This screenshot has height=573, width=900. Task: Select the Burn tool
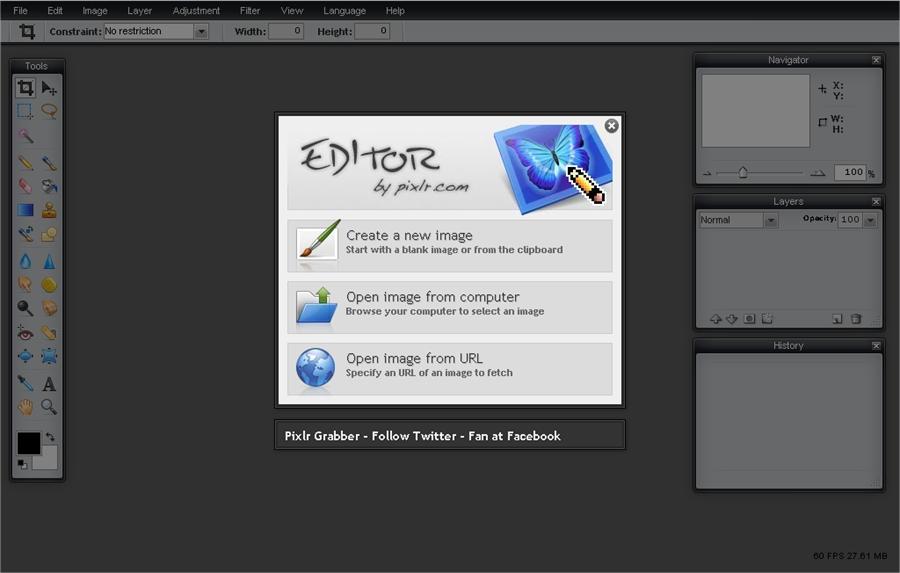click(49, 308)
